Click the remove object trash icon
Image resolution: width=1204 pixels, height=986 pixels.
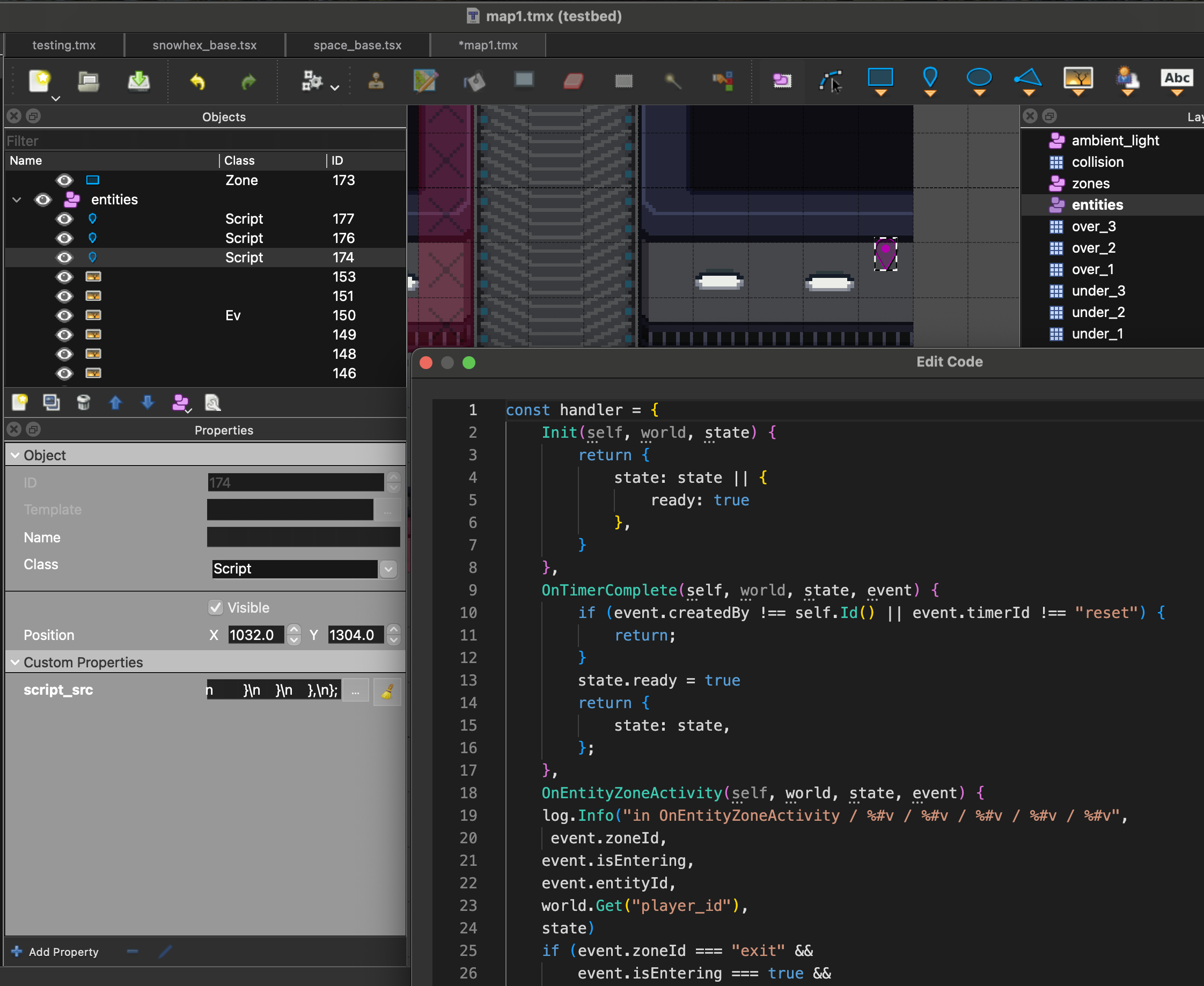84,403
